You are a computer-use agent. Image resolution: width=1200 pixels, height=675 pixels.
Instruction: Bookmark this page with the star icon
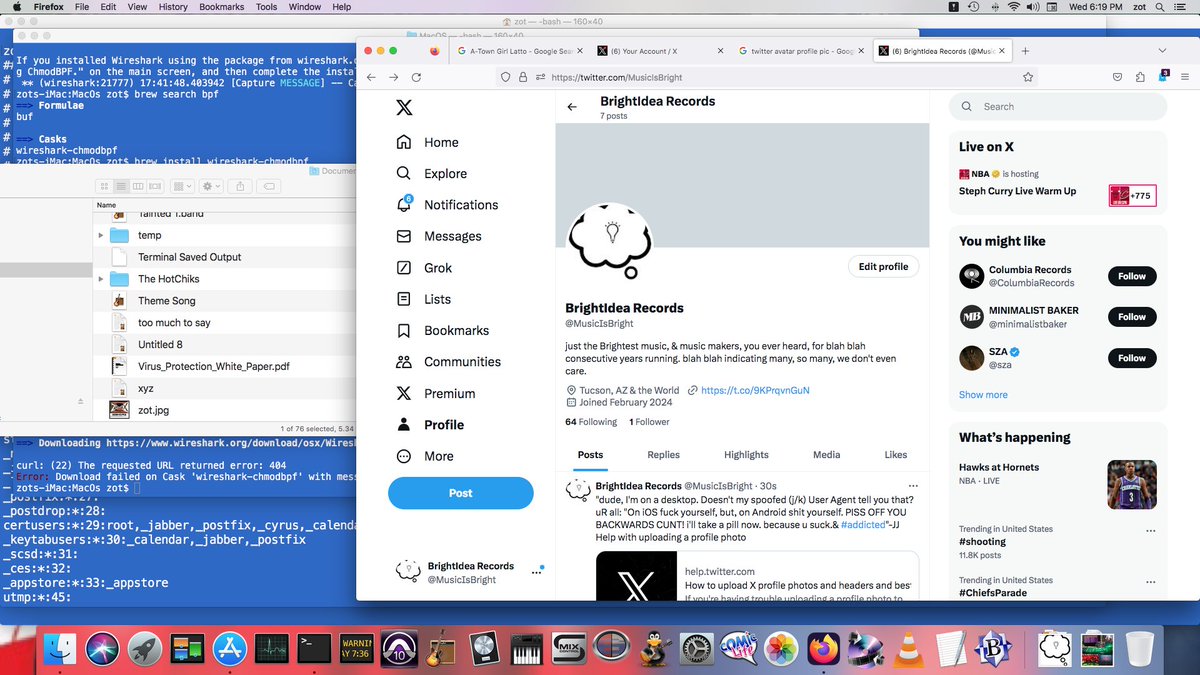(1027, 77)
